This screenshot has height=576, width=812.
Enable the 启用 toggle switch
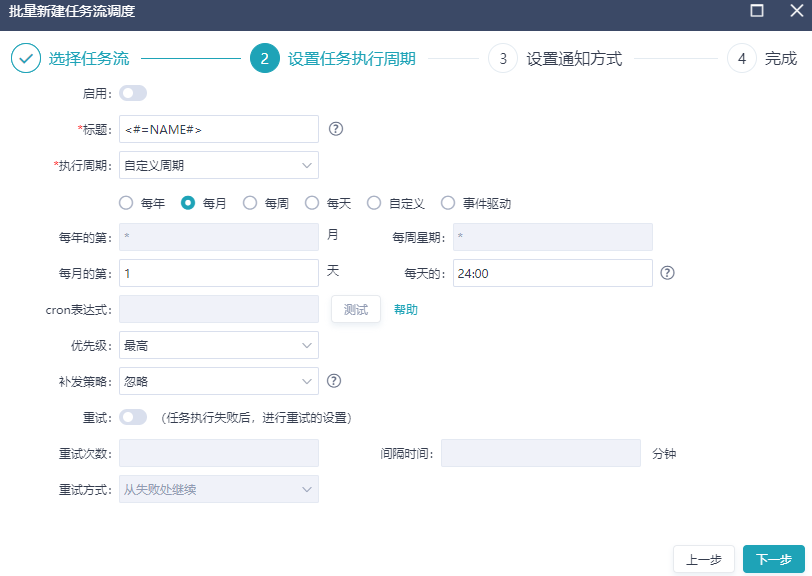(x=131, y=92)
